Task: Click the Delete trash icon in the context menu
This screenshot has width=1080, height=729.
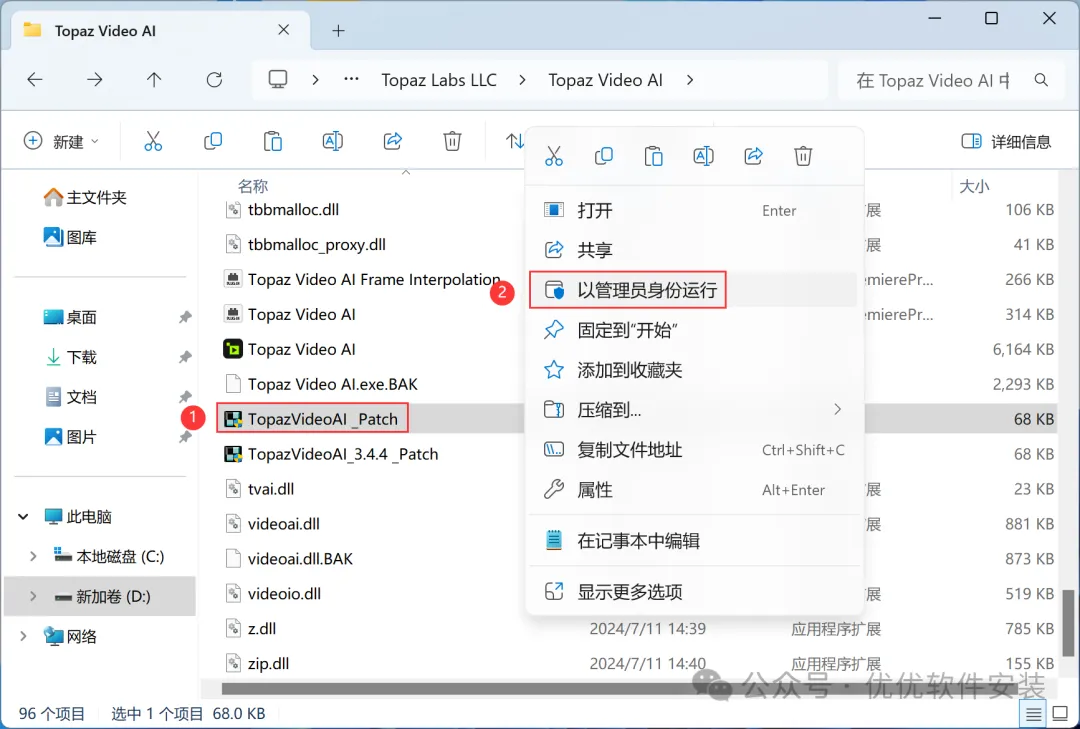Action: pos(803,156)
